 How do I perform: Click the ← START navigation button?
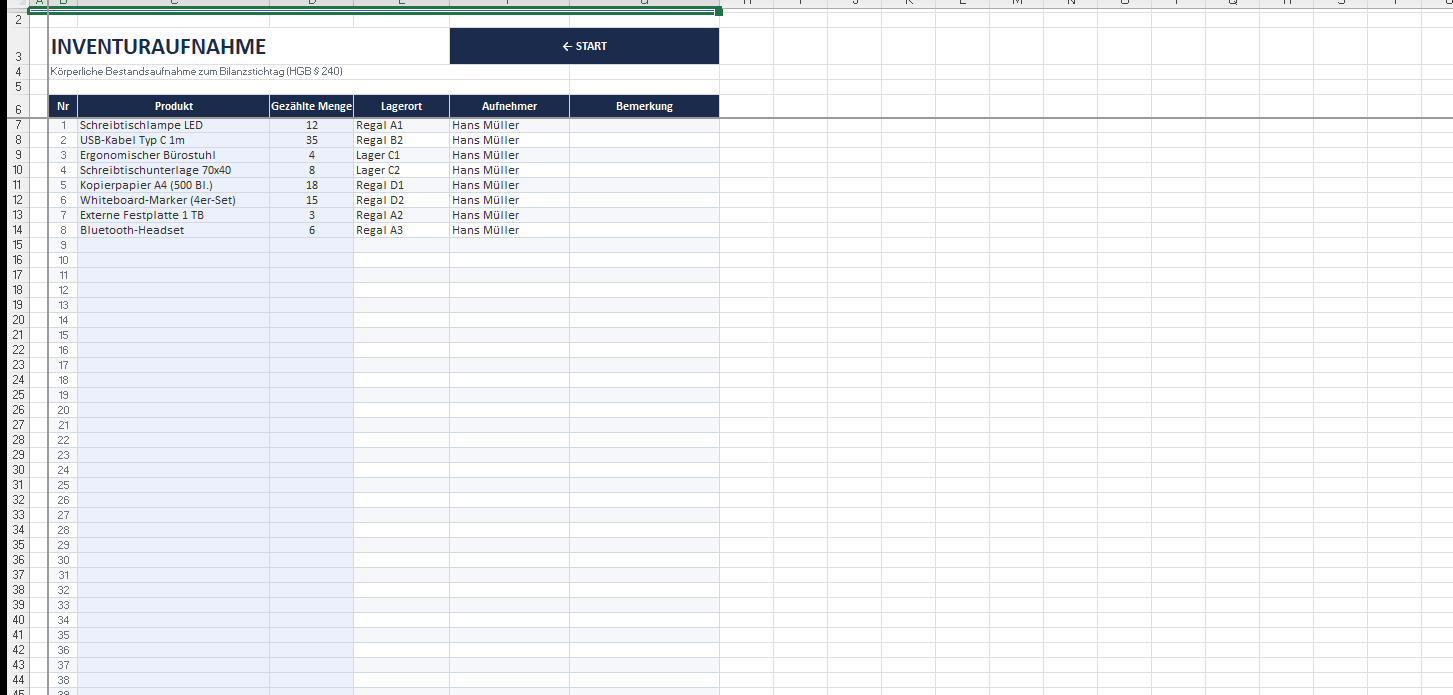tap(584, 46)
